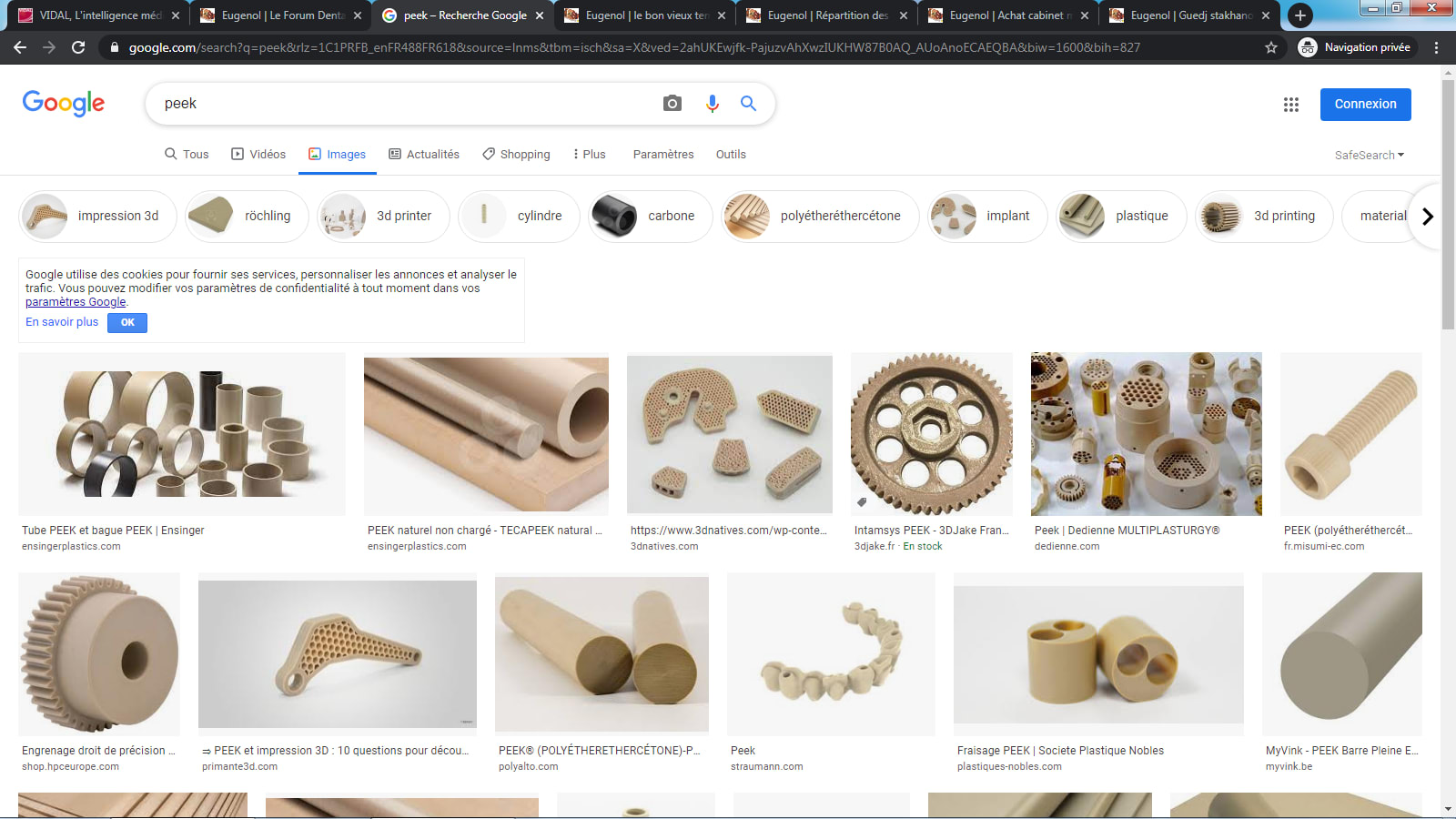
Task: Activate voice search microphone icon
Action: point(712,104)
